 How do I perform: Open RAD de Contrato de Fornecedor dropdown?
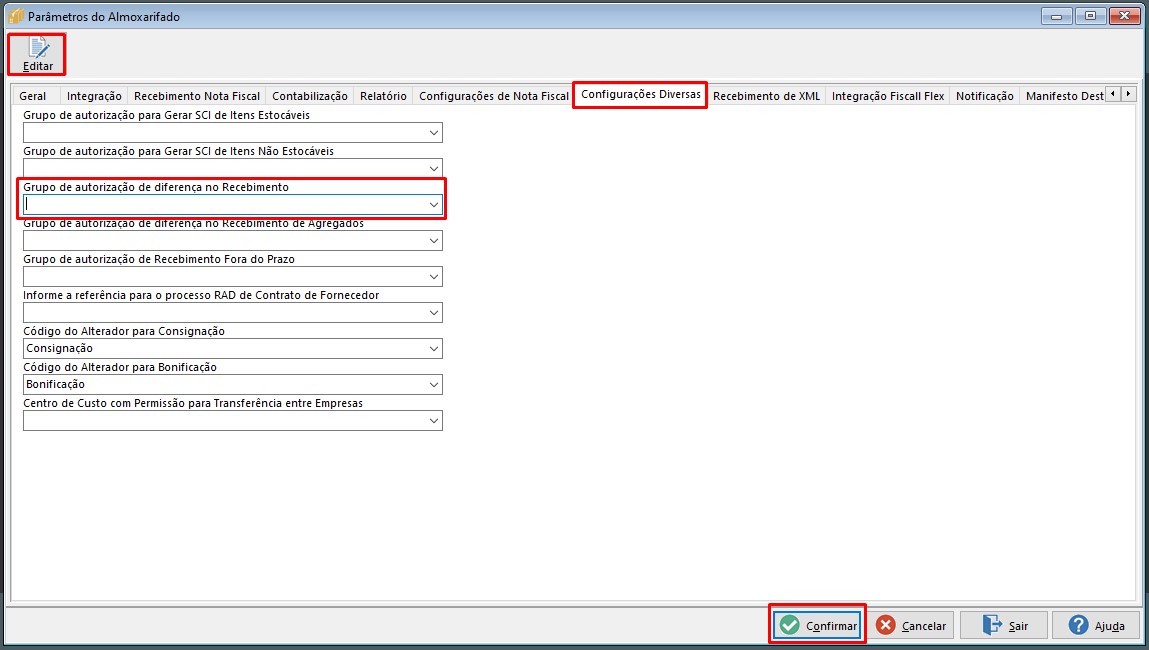[434, 312]
